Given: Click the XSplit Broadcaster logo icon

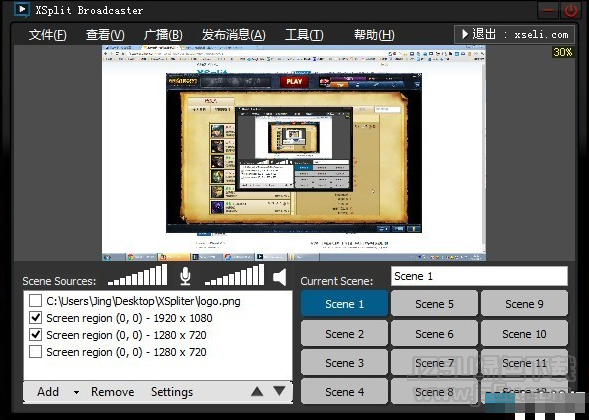Looking at the screenshot, I should point(21,9).
